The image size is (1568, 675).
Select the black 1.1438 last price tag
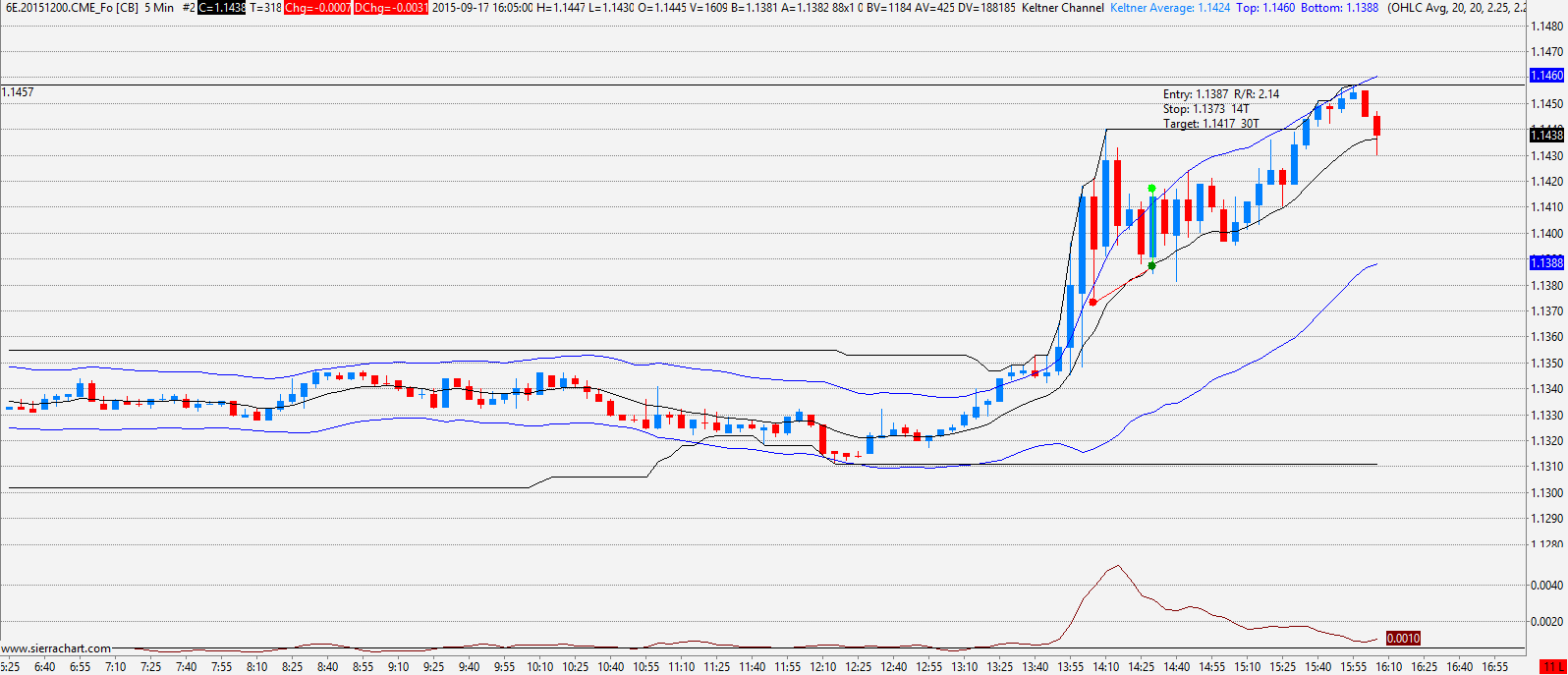pos(1546,135)
